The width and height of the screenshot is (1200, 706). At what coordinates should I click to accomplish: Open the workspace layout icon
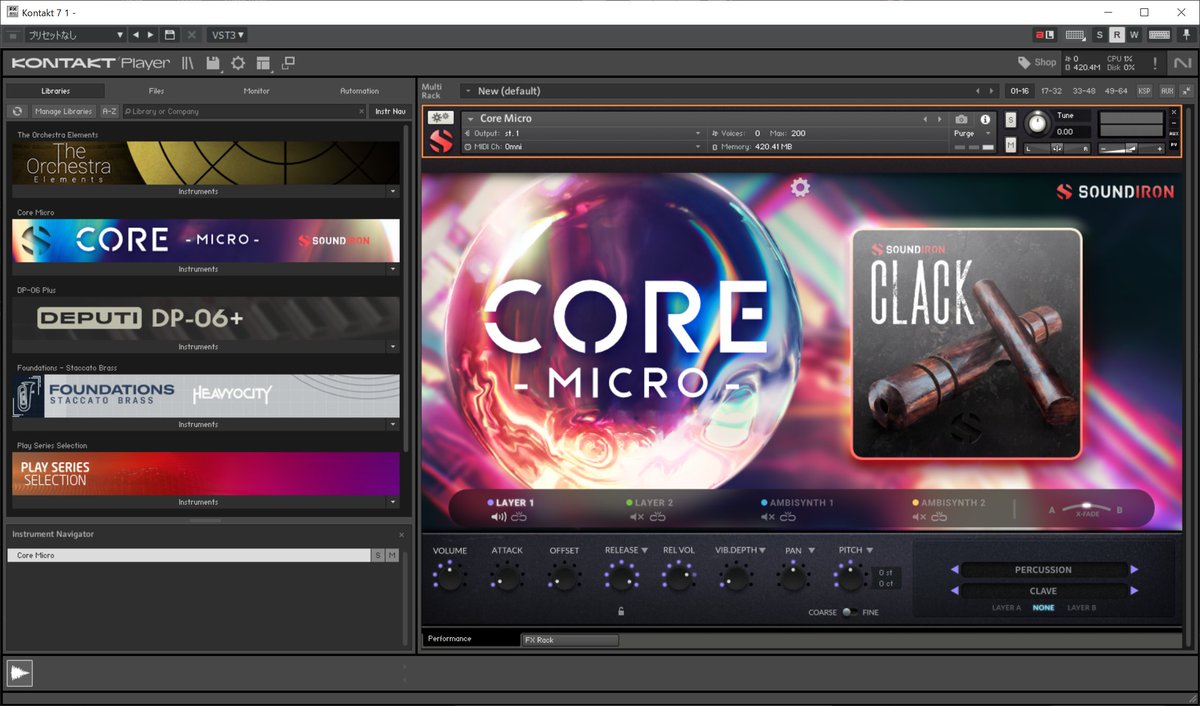[x=263, y=63]
